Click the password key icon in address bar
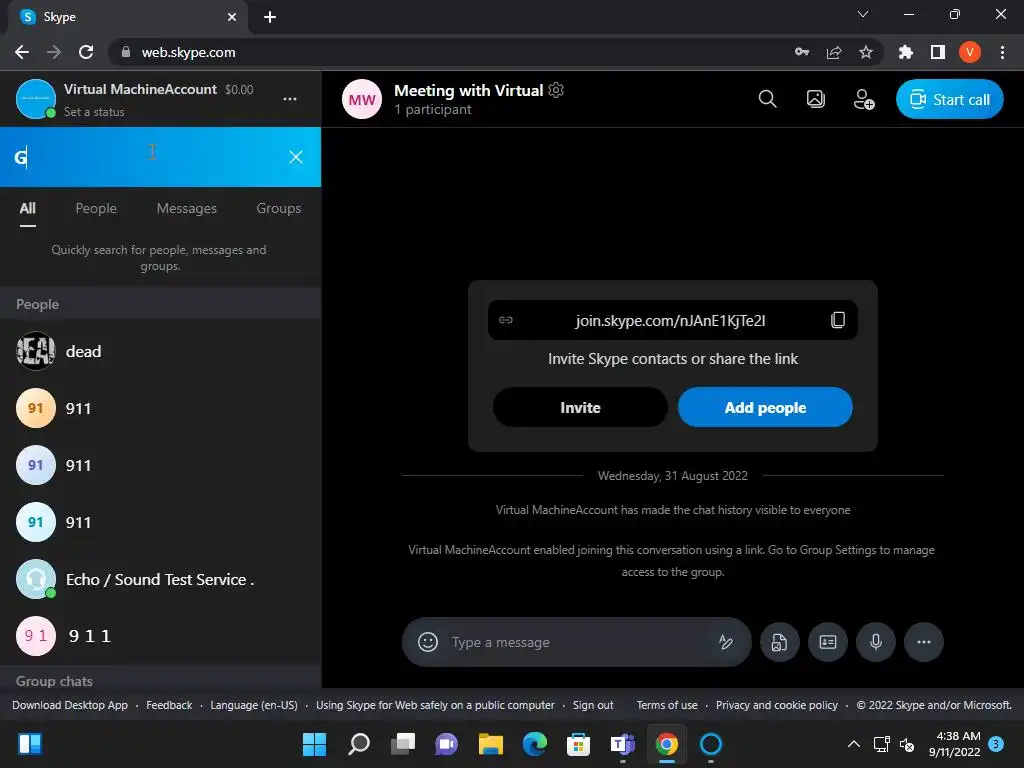 pos(802,52)
